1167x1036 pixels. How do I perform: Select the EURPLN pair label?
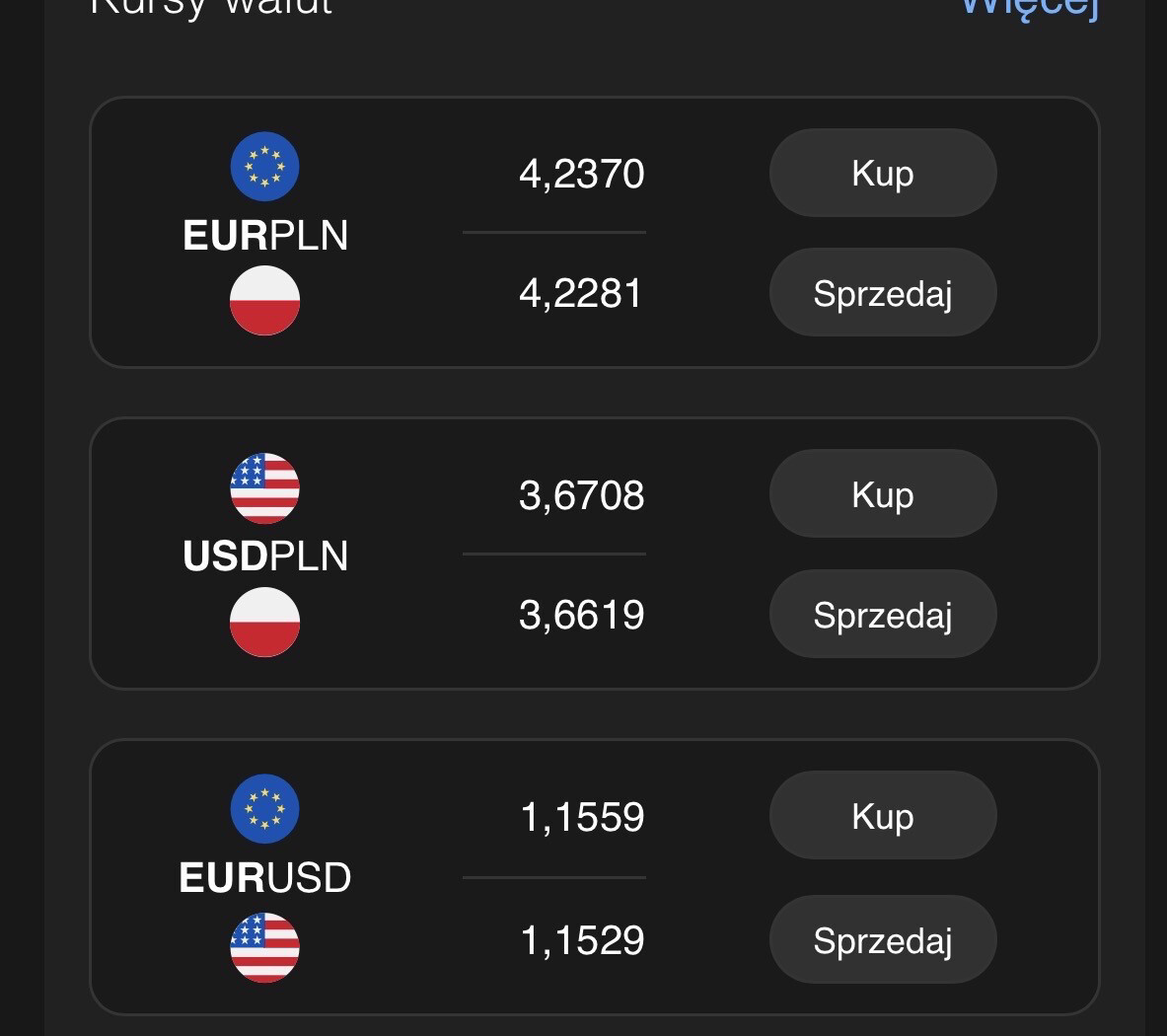[x=265, y=236]
